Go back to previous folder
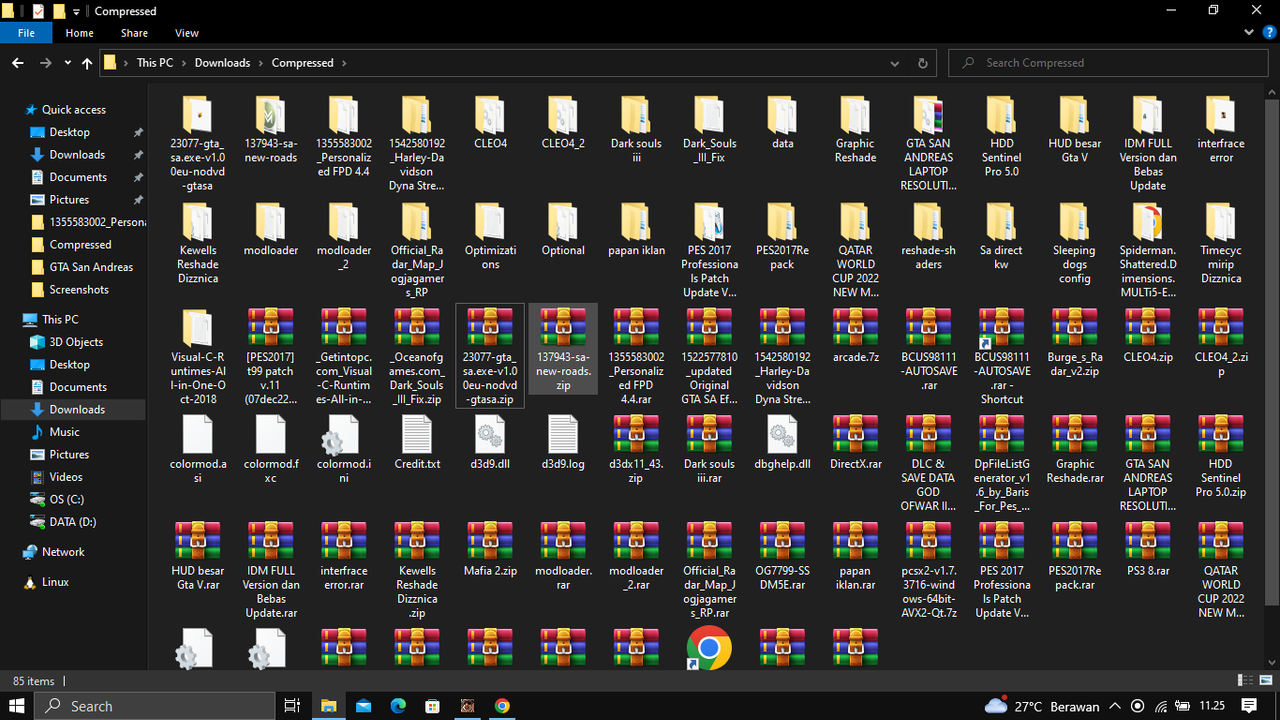Image resolution: width=1280 pixels, height=720 pixels. tap(18, 63)
